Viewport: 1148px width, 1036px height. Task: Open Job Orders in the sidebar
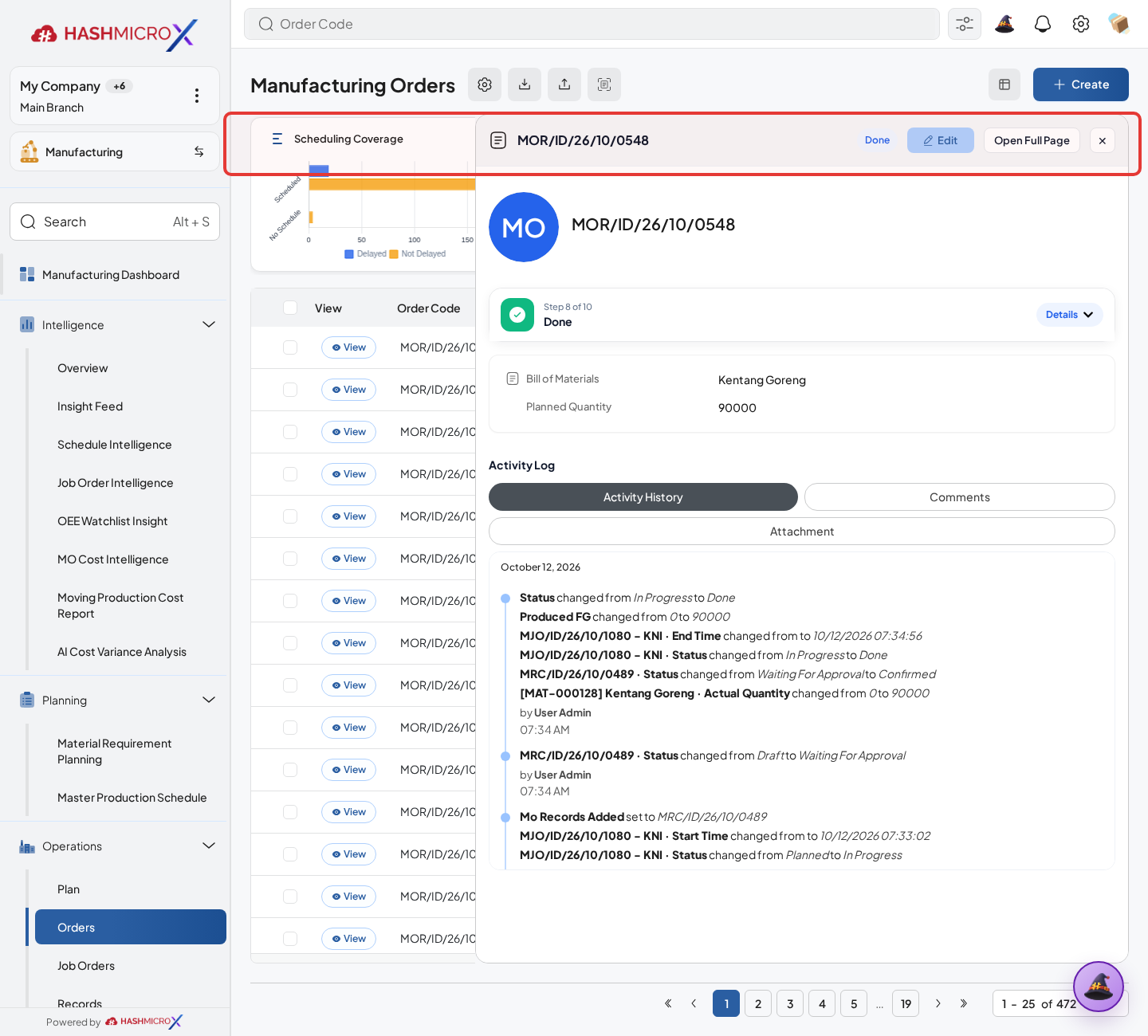click(x=86, y=966)
